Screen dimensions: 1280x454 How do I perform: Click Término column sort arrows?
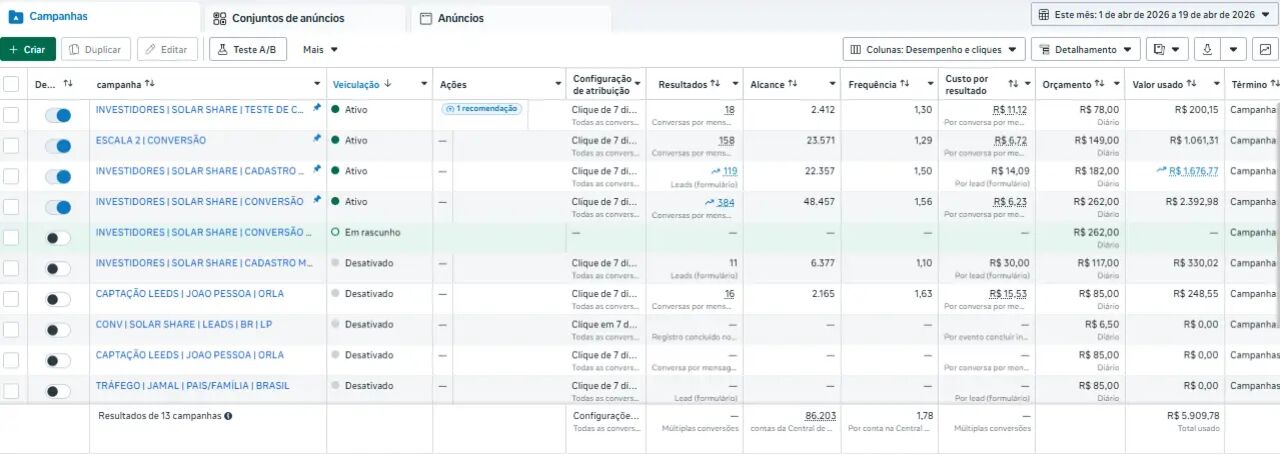tap(1275, 84)
